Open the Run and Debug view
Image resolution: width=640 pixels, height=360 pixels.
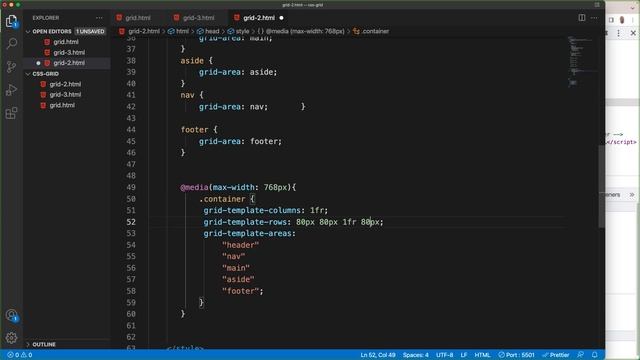click(x=11, y=90)
